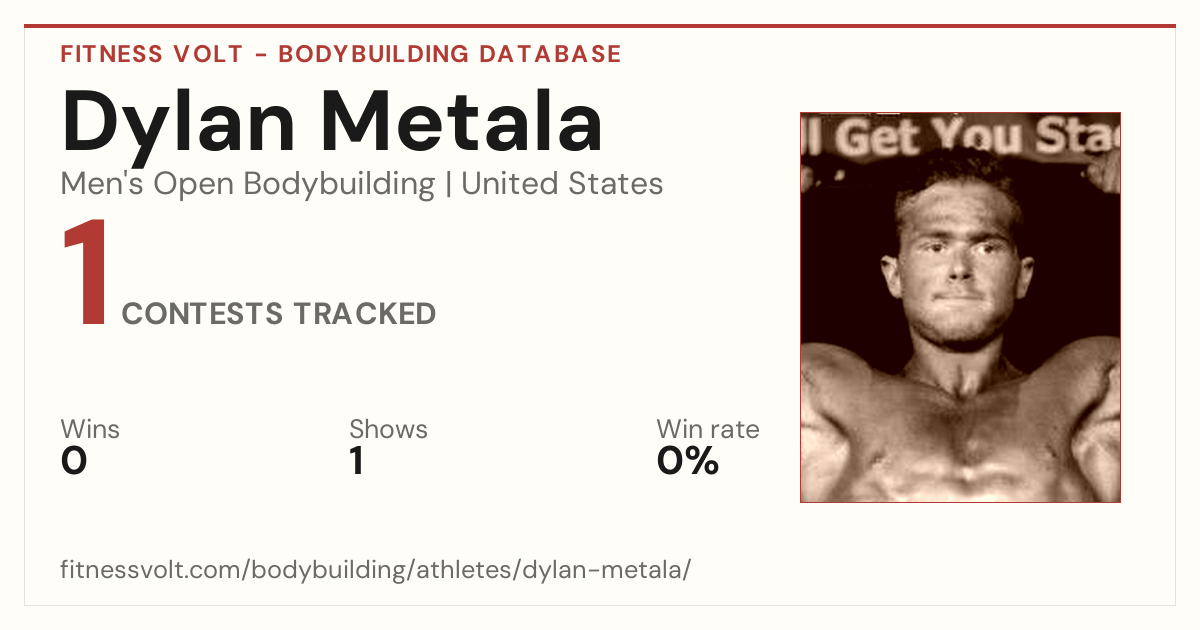Select the CONTESTS TRACKED label
1200x630 pixels.
279,314
